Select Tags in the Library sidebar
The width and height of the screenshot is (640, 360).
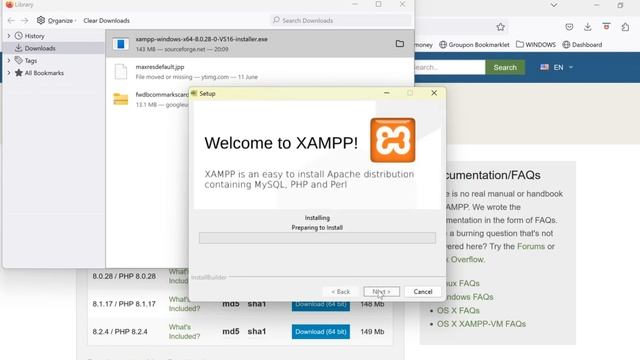[x=31, y=60]
